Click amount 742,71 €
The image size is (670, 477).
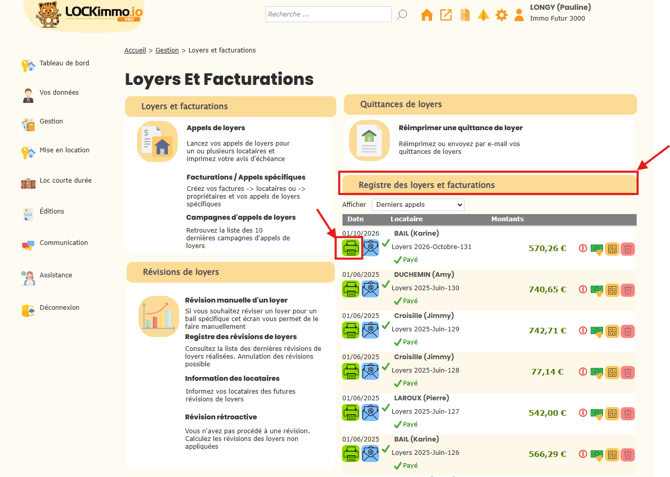tap(547, 331)
